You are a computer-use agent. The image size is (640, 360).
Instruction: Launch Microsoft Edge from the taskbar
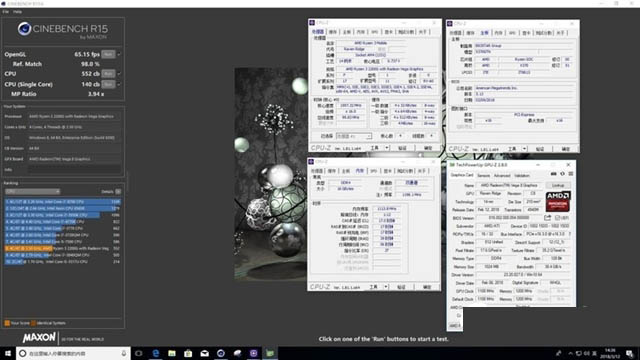pos(156,353)
